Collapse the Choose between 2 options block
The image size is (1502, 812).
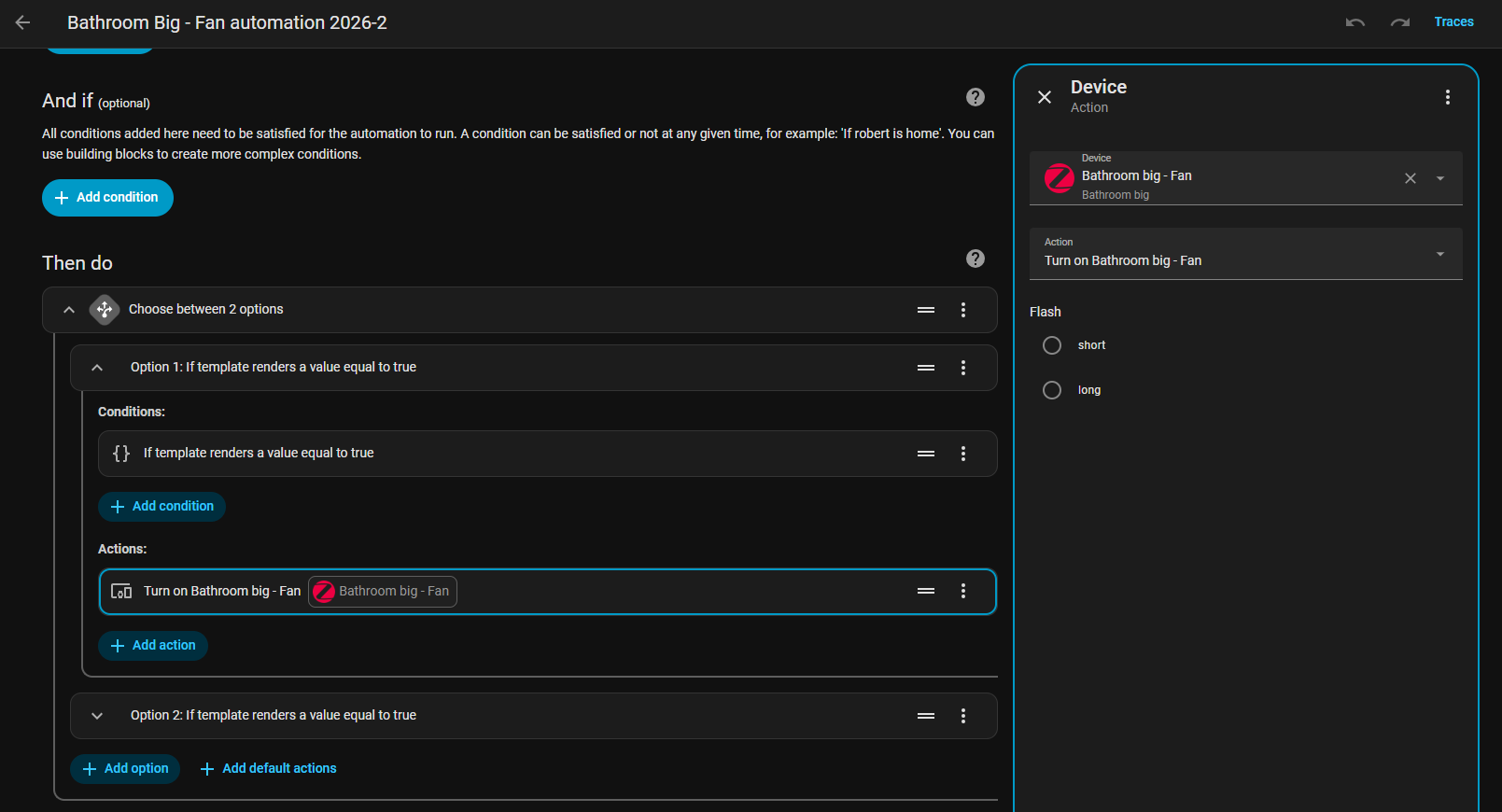tap(69, 310)
